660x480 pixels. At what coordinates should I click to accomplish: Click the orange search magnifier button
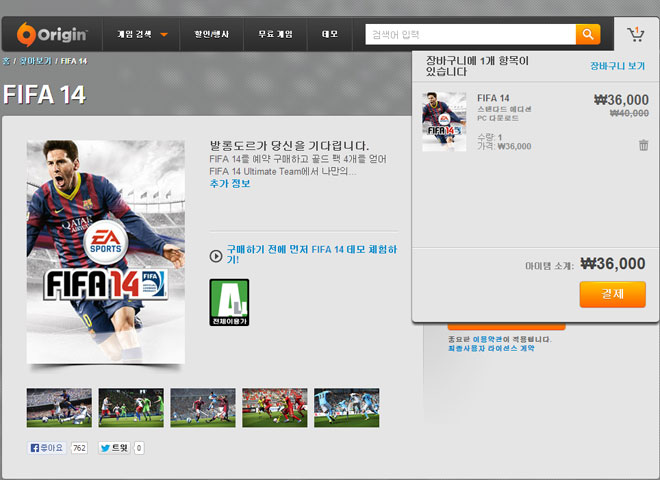tap(588, 34)
